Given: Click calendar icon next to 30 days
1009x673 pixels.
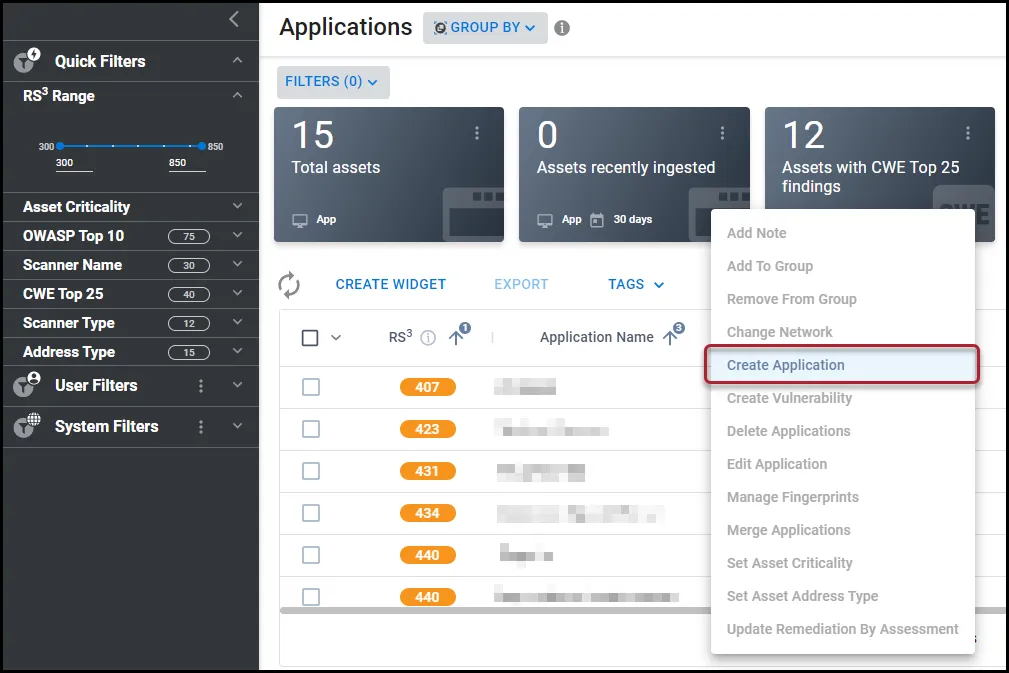Looking at the screenshot, I should coord(597,220).
